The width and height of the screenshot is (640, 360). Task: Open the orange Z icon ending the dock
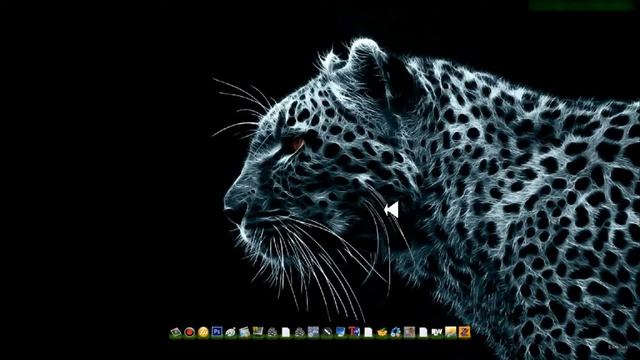pyautogui.click(x=464, y=332)
